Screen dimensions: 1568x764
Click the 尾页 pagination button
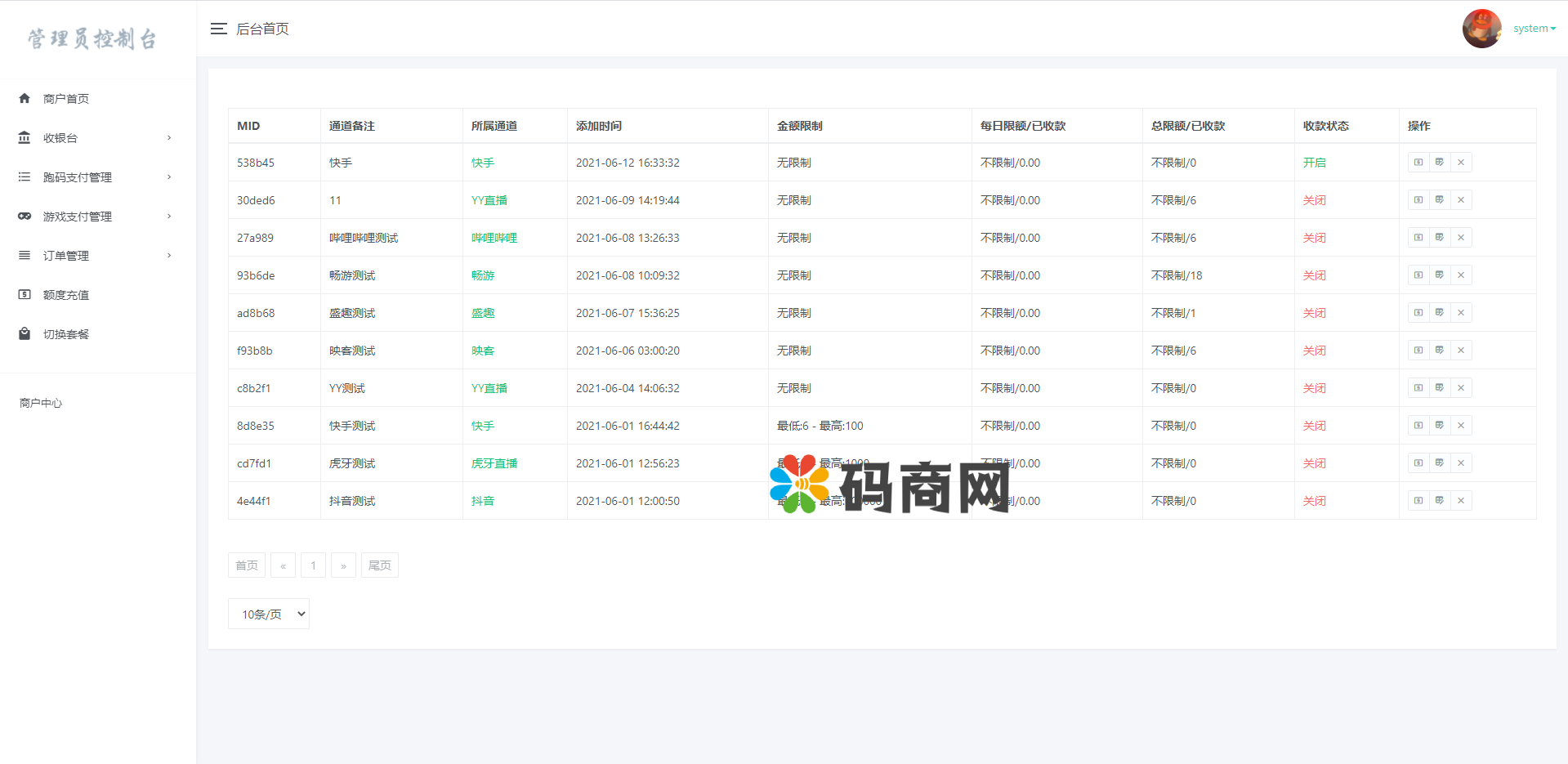pos(380,565)
